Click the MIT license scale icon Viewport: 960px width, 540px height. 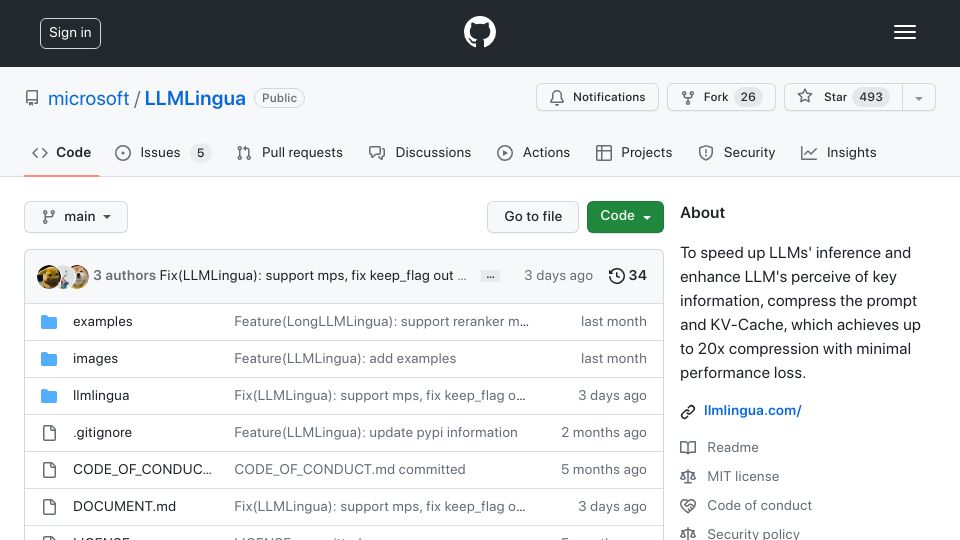688,476
